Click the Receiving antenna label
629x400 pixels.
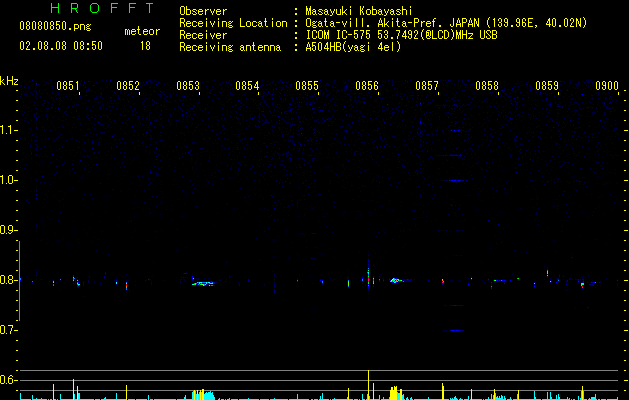coord(230,47)
